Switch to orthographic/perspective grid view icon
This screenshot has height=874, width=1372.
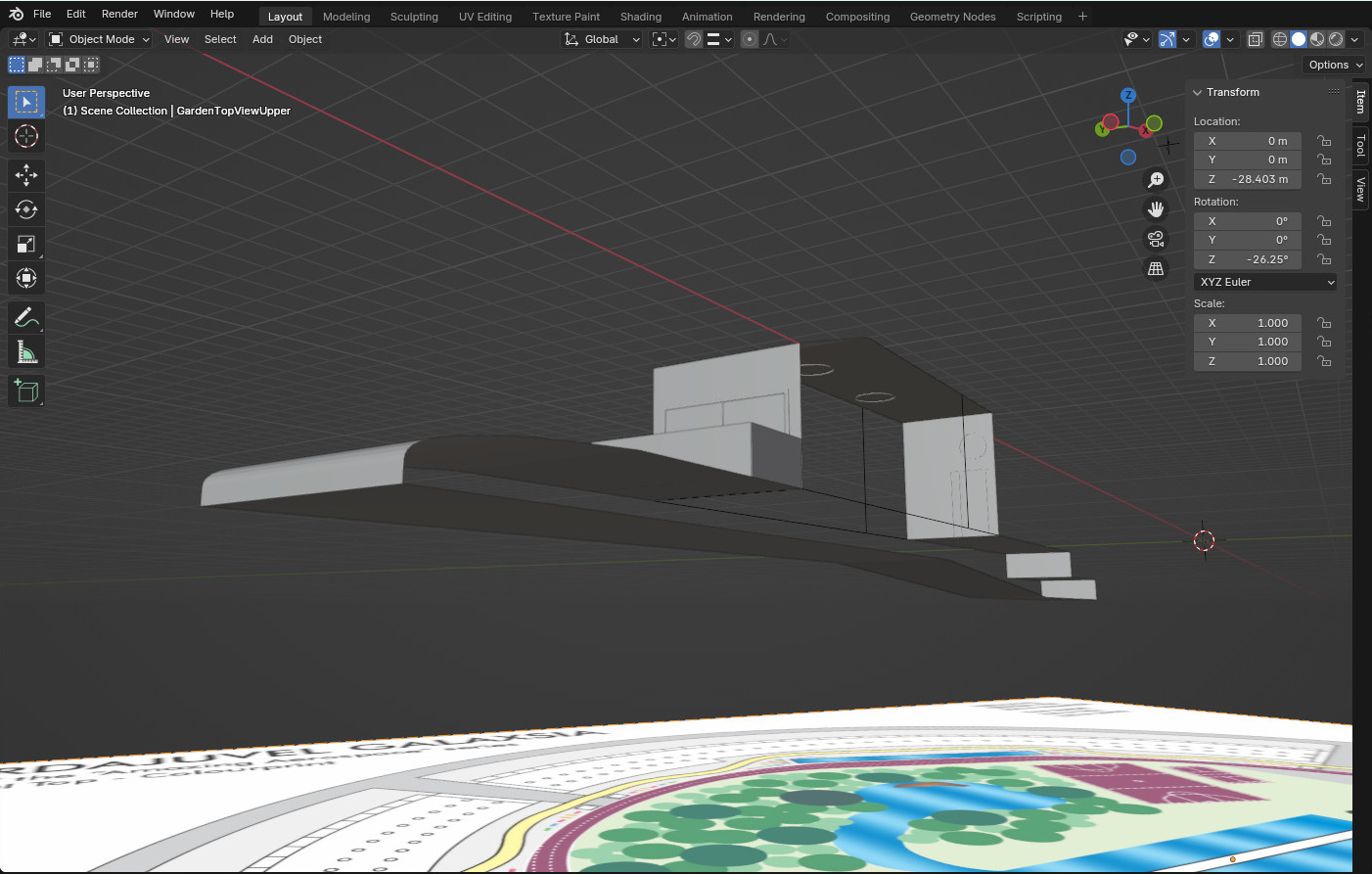click(1156, 269)
